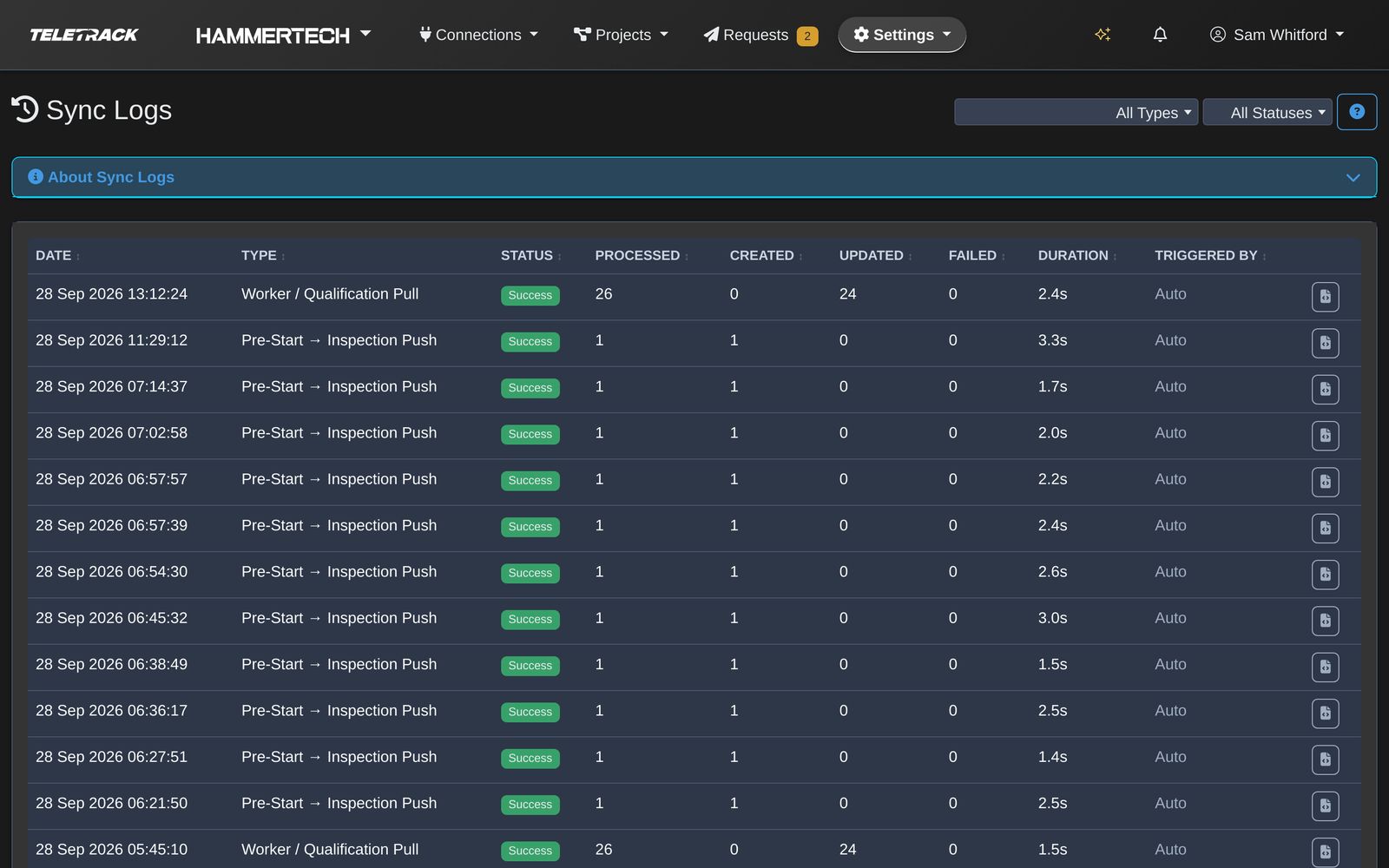Screen dimensions: 1389x868
Task: Open the HammerTech integration switcher
Action: [284, 35]
